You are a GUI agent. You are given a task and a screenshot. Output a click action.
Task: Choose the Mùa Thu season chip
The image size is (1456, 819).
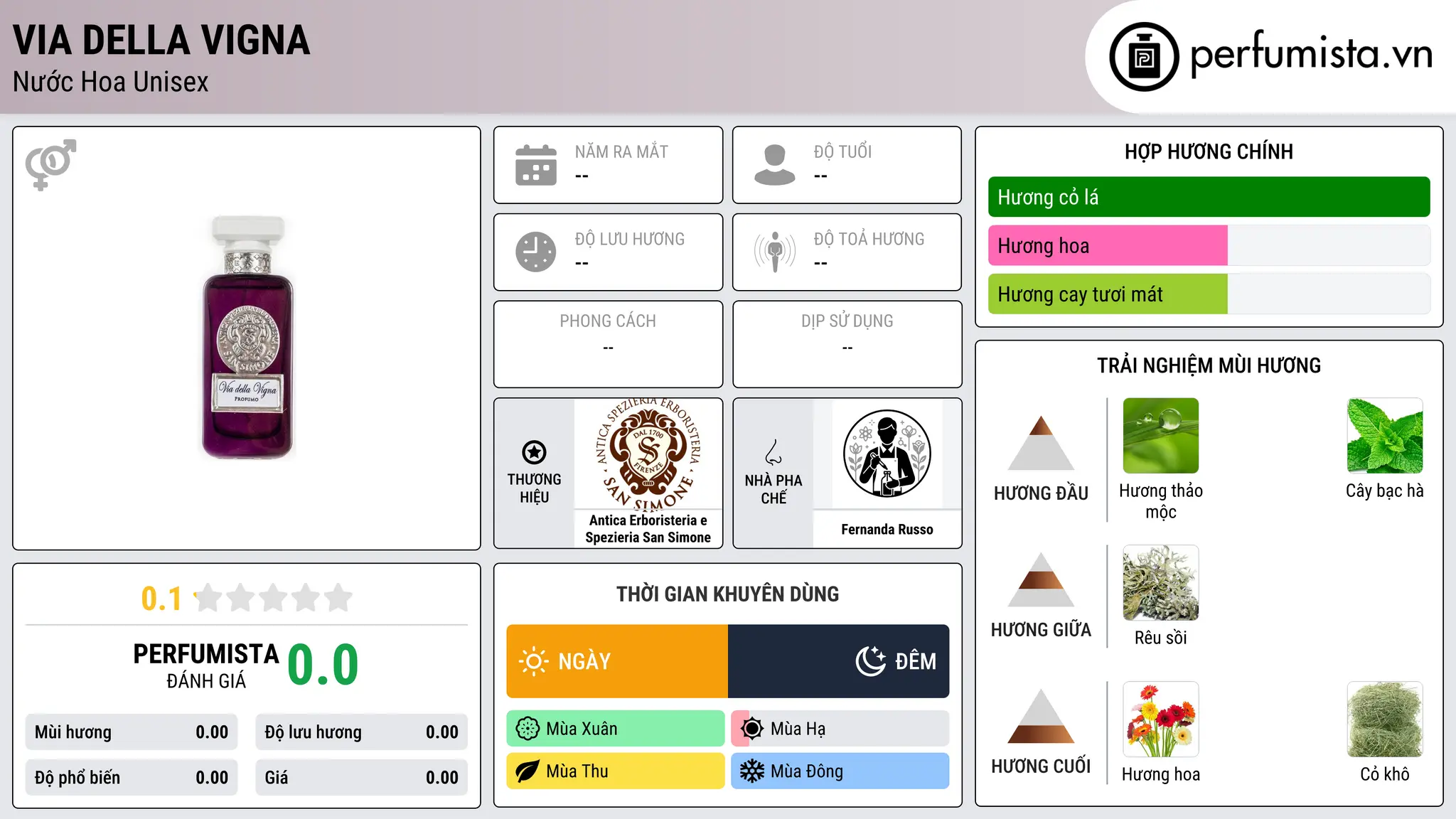616,771
